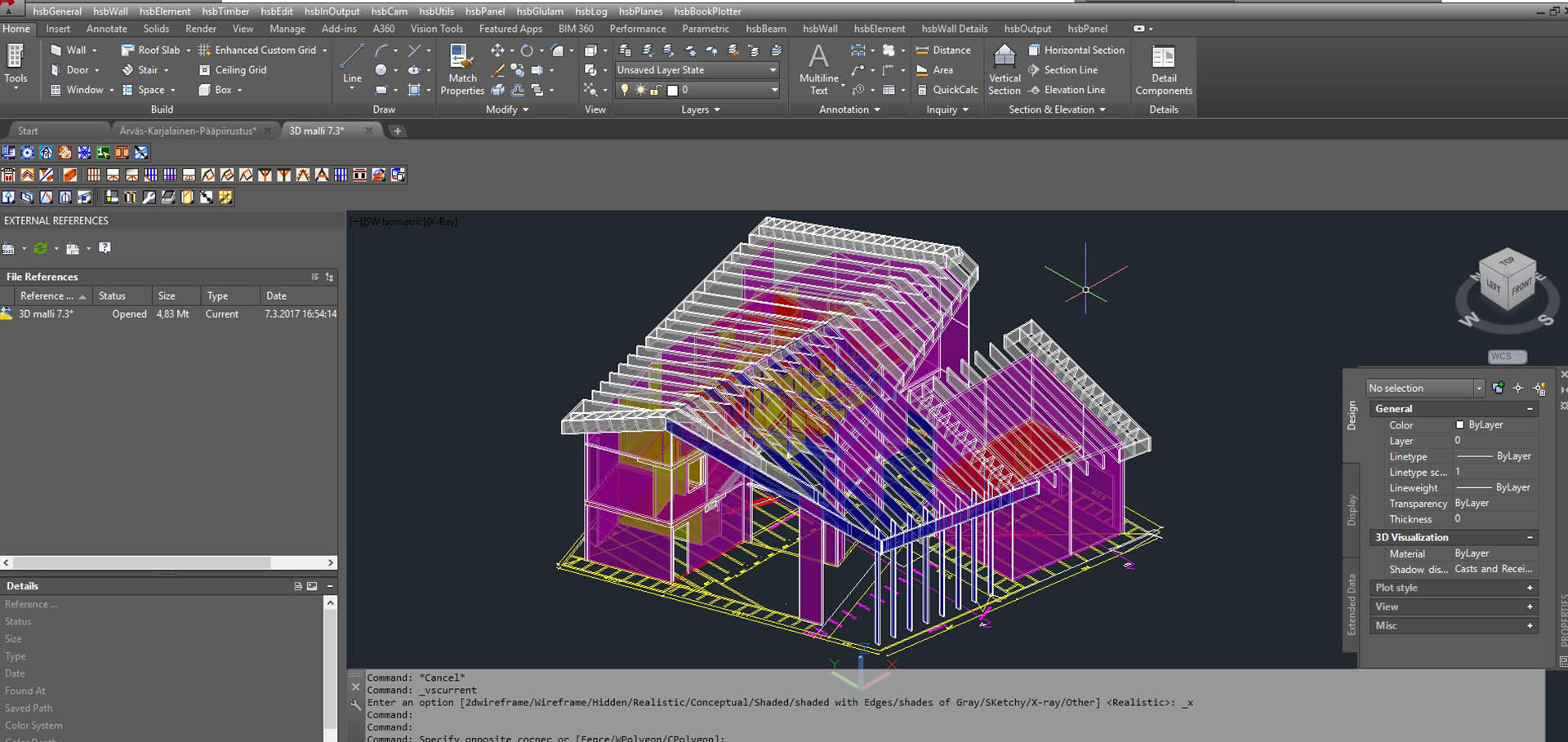This screenshot has width=1568, height=742.
Task: Select the Wall tool
Action: pyautogui.click(x=69, y=50)
